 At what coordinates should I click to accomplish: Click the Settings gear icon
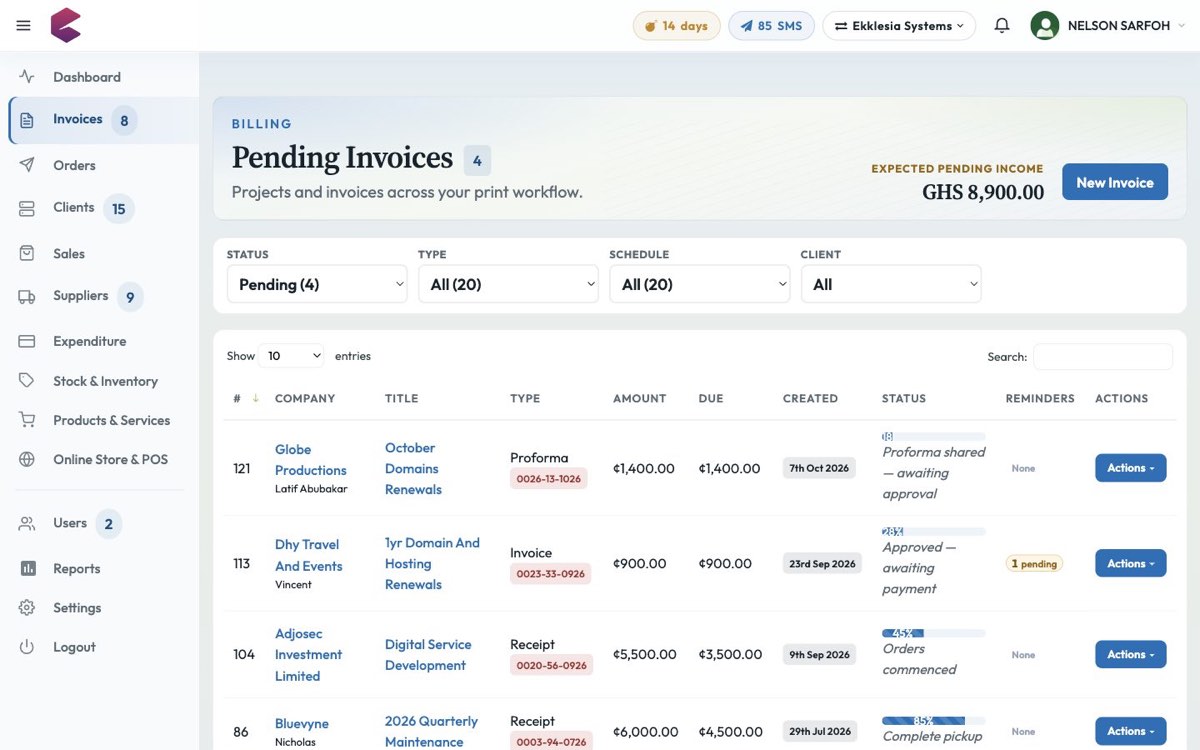tap(27, 608)
